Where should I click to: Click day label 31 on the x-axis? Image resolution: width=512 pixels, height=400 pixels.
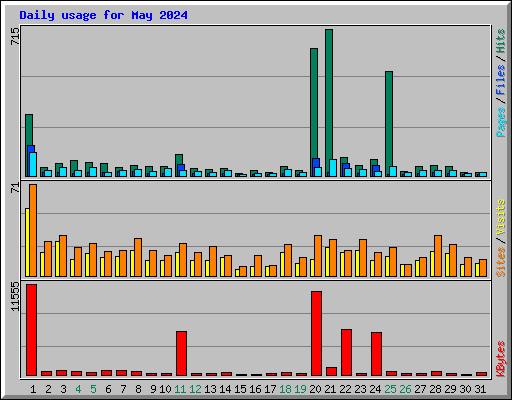pos(480,389)
